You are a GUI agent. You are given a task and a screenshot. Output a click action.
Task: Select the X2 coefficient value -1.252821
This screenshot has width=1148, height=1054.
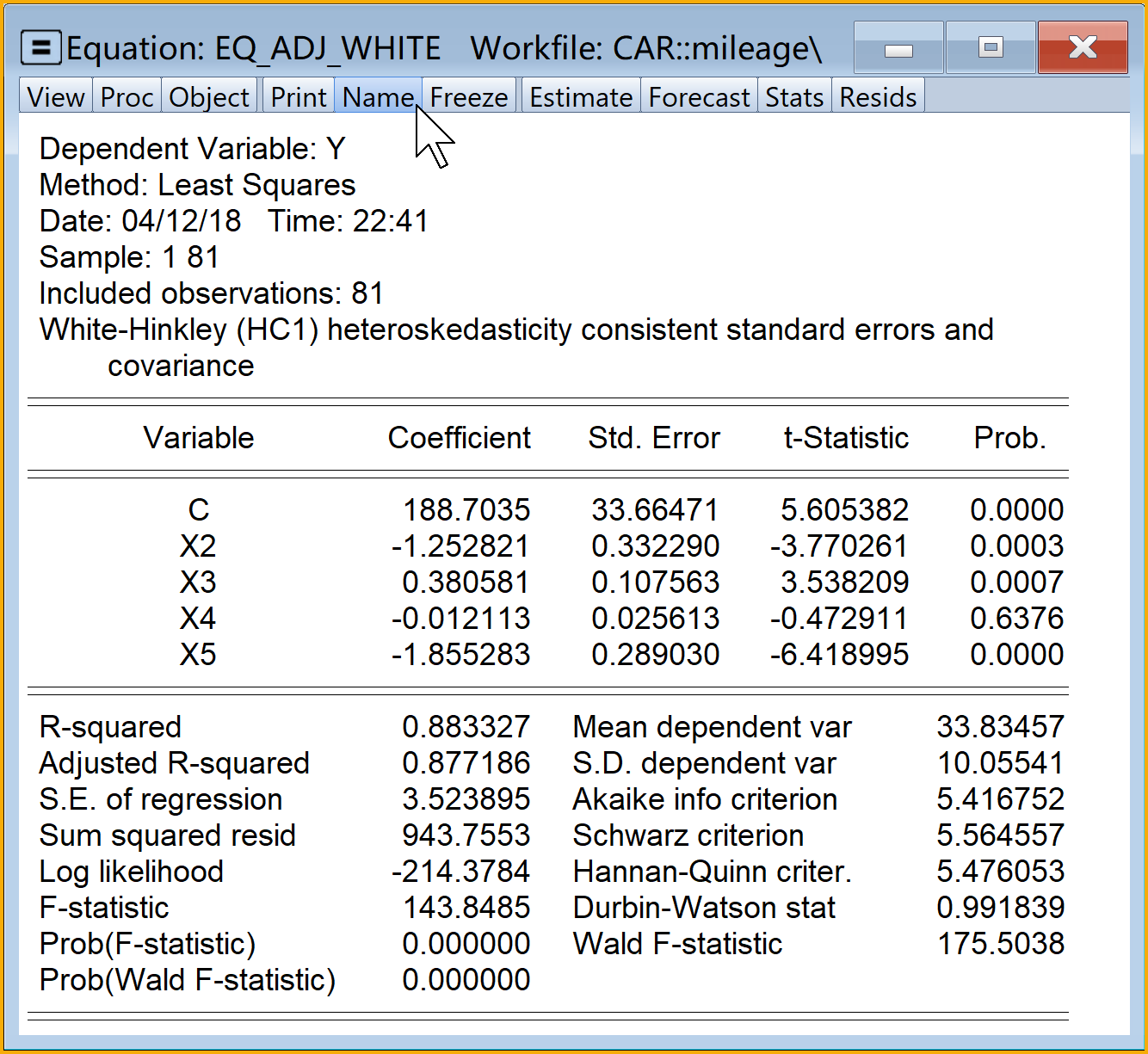tap(460, 546)
